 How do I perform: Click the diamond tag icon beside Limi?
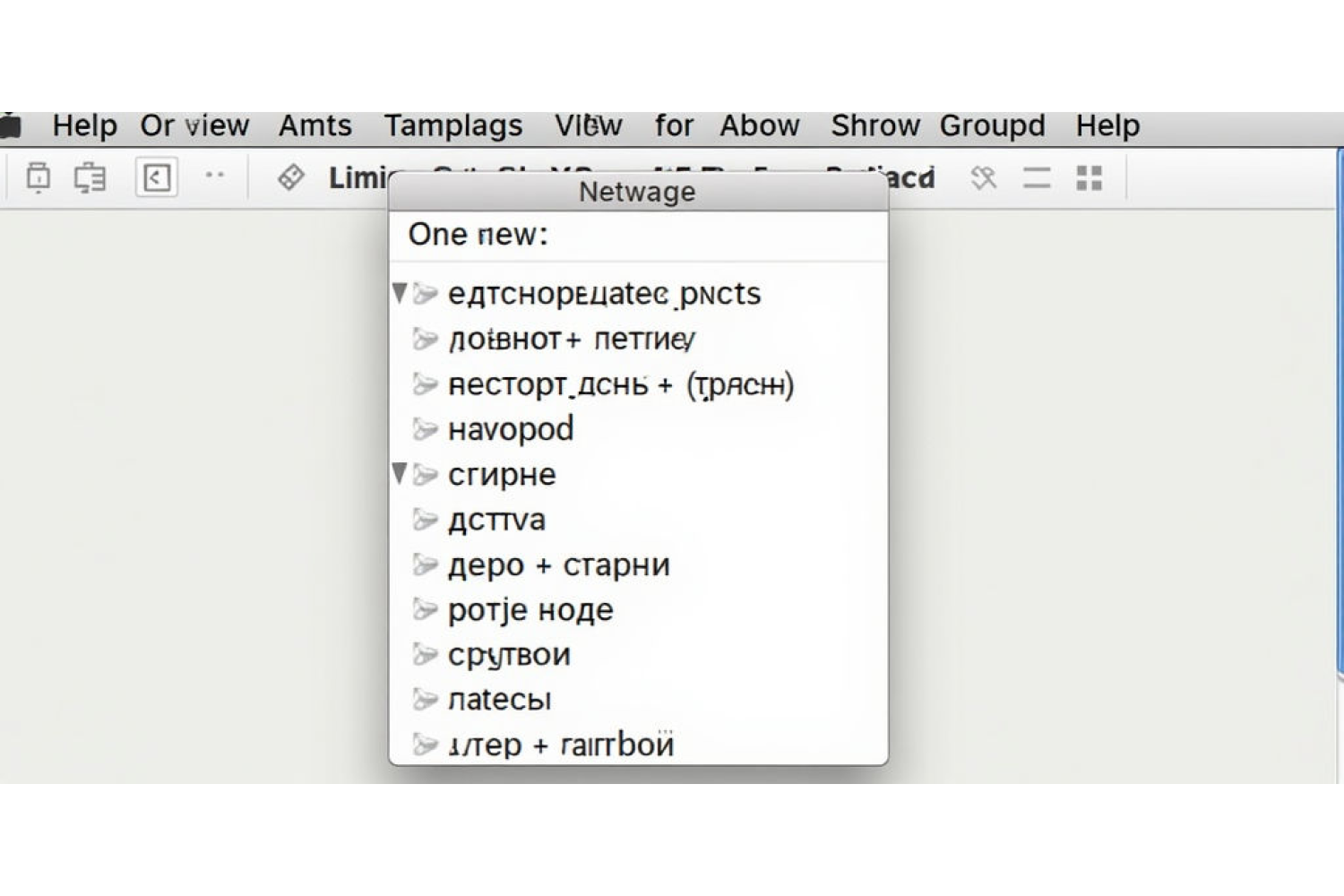(x=291, y=177)
